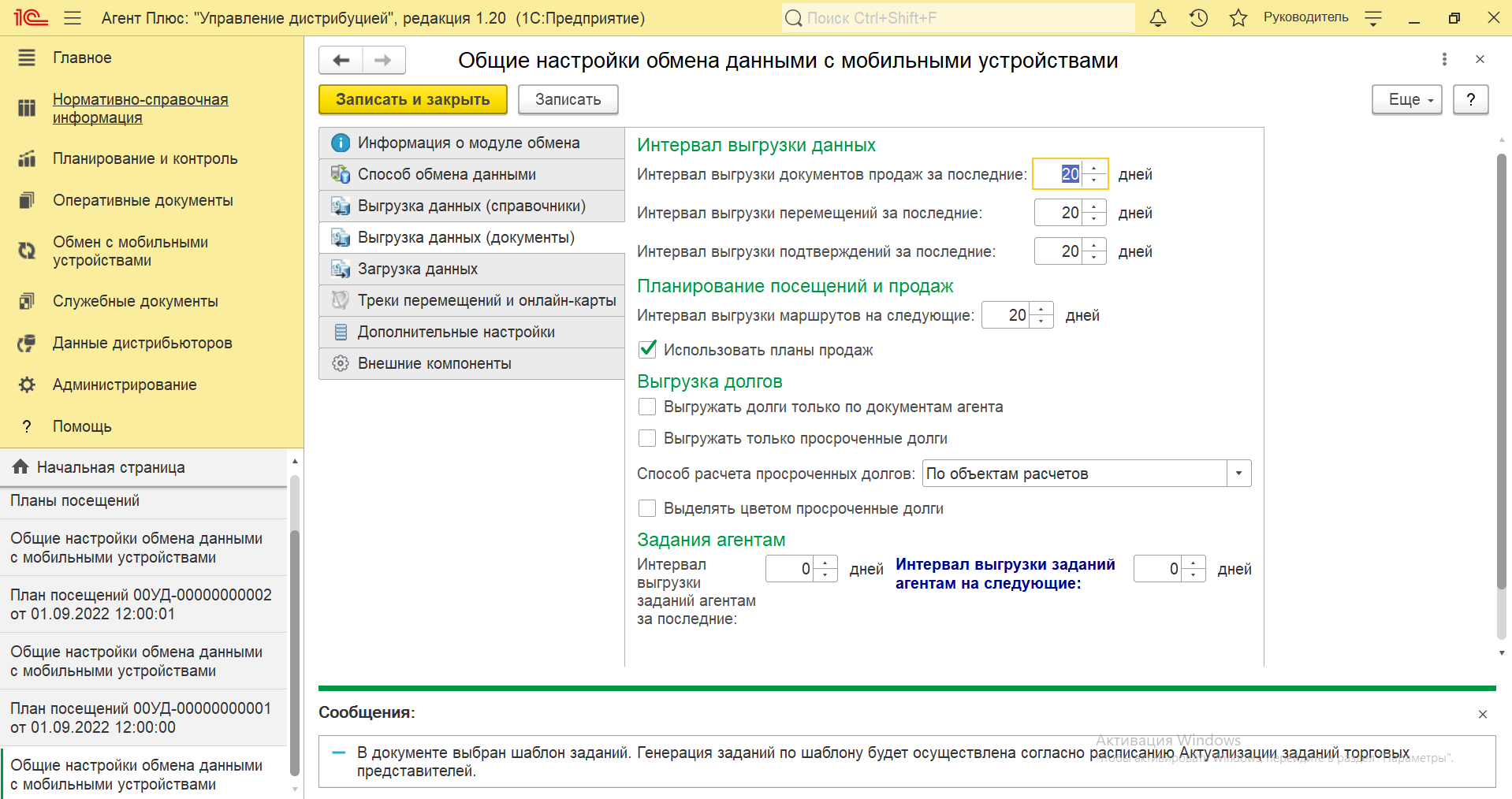
Task: Click stepper of маршрутов interval
Action: 1041,315
